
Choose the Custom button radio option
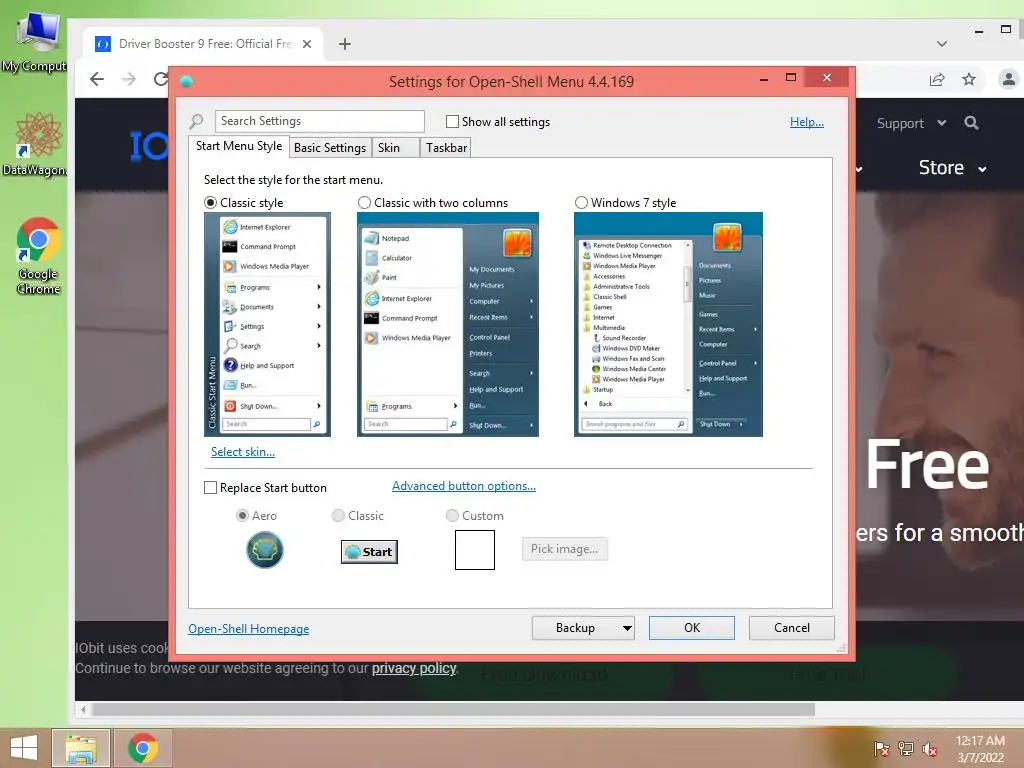tap(452, 515)
